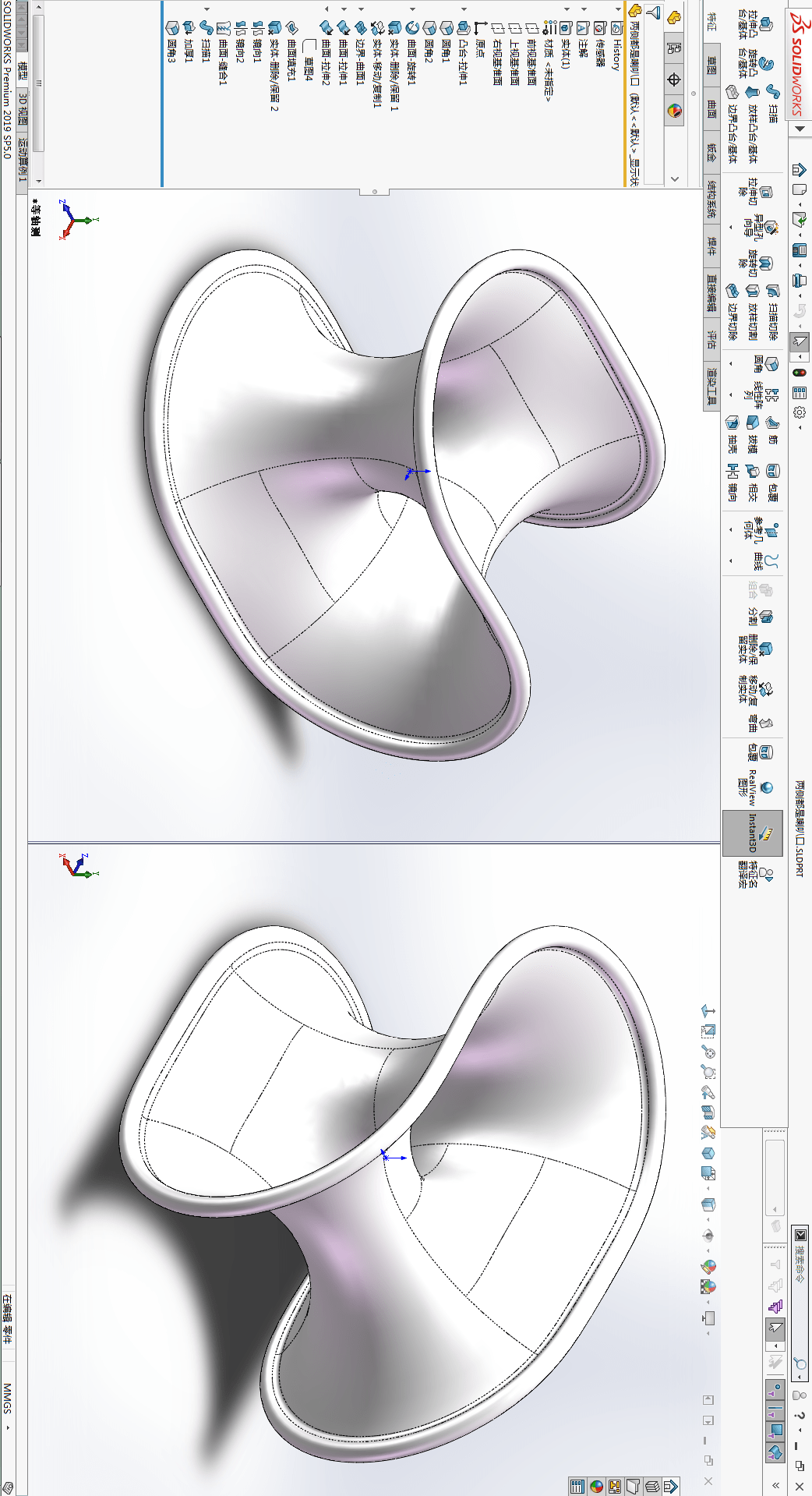Select the 旋转切除 revolved cut tool
This screenshot has height=1496, width=812.
(x=757, y=262)
